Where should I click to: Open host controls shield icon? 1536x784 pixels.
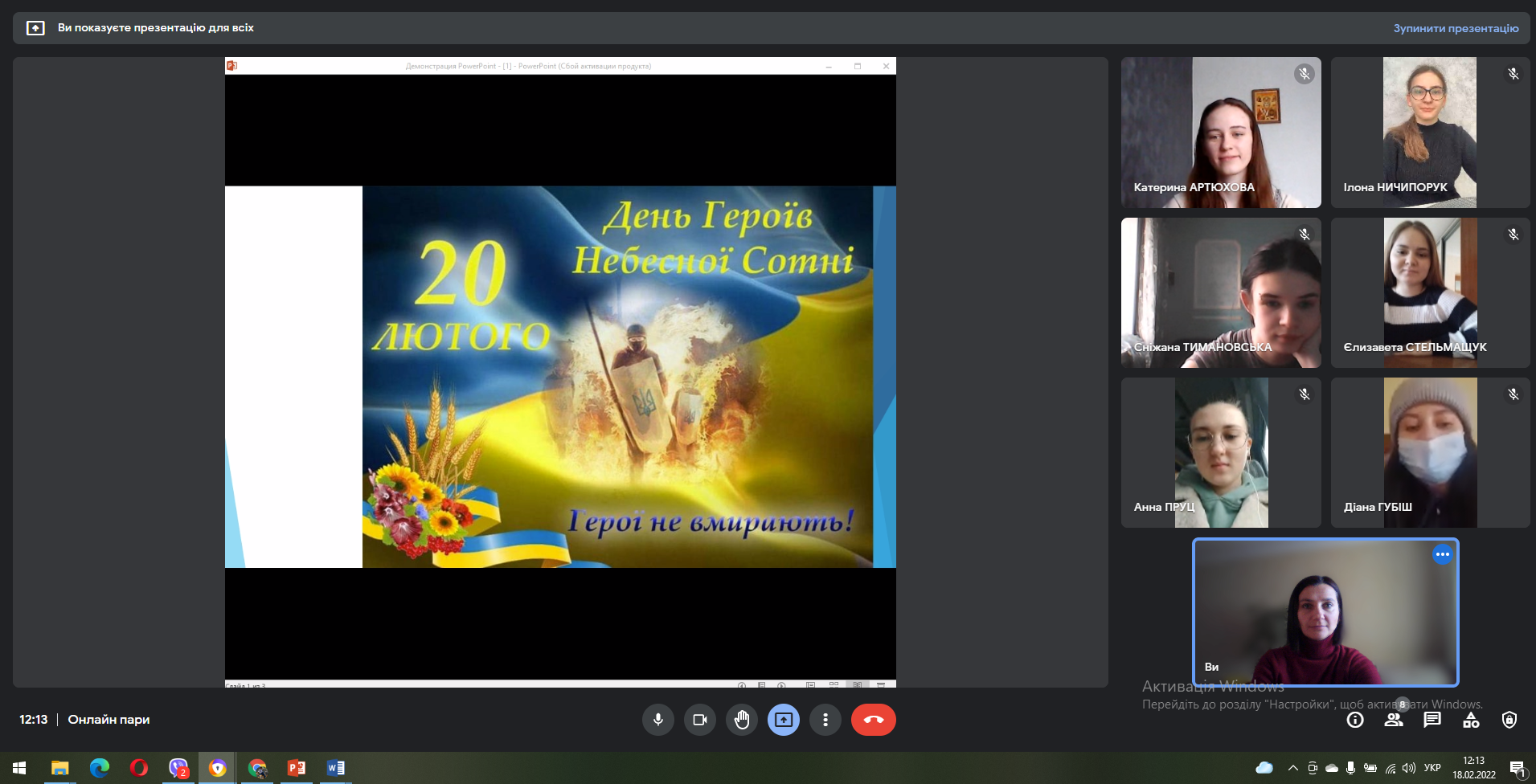(1509, 720)
